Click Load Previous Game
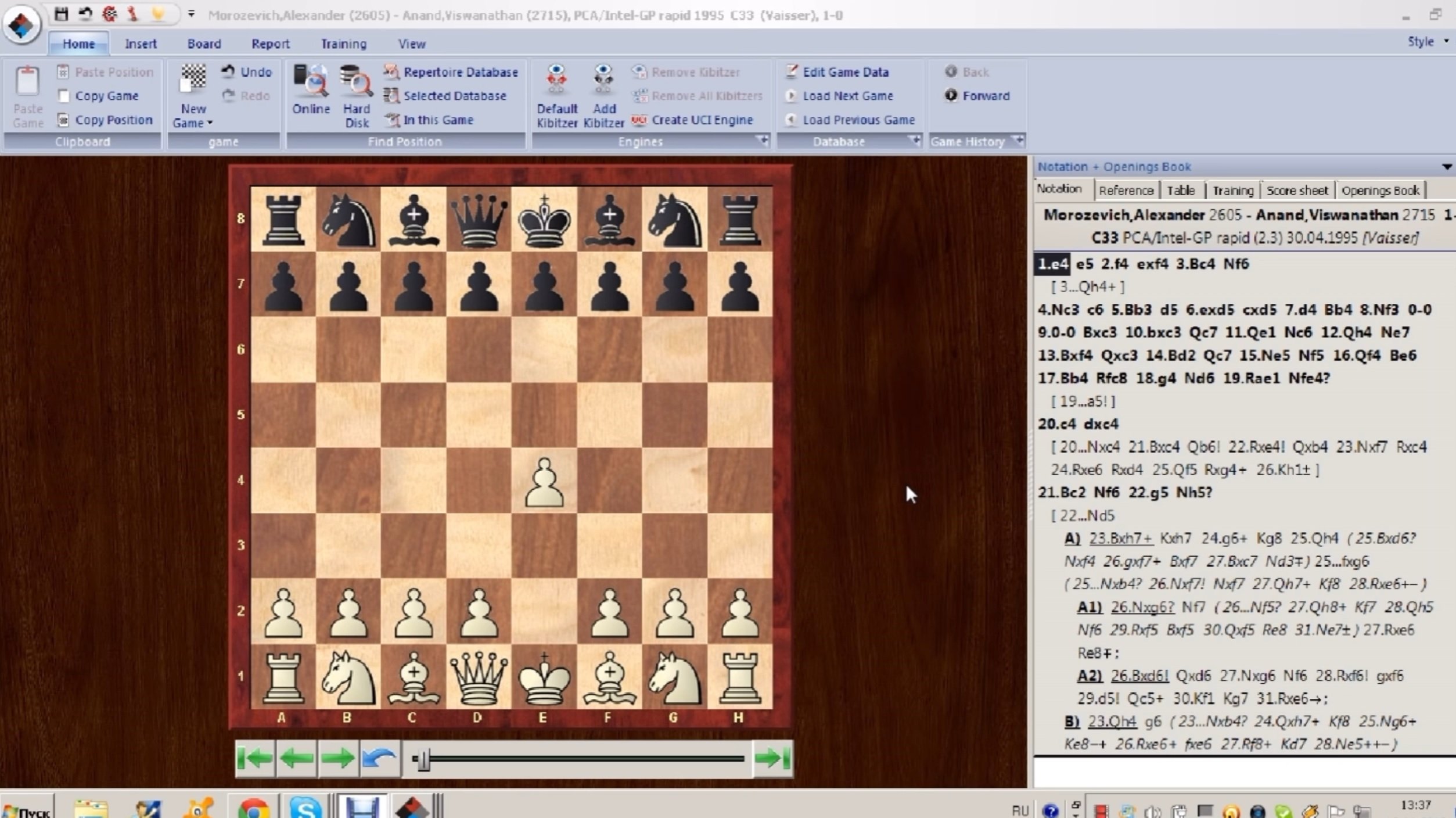 [x=850, y=120]
